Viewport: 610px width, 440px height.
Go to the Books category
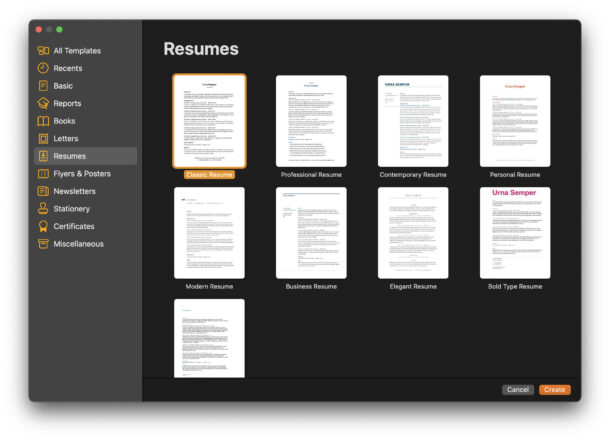[64, 121]
